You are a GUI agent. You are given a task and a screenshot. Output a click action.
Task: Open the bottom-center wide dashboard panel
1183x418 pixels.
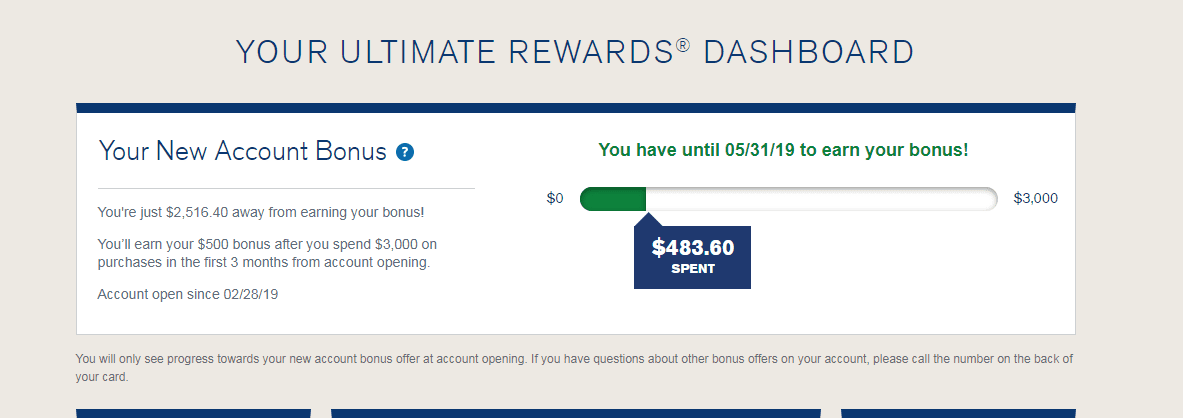pyautogui.click(x=576, y=413)
